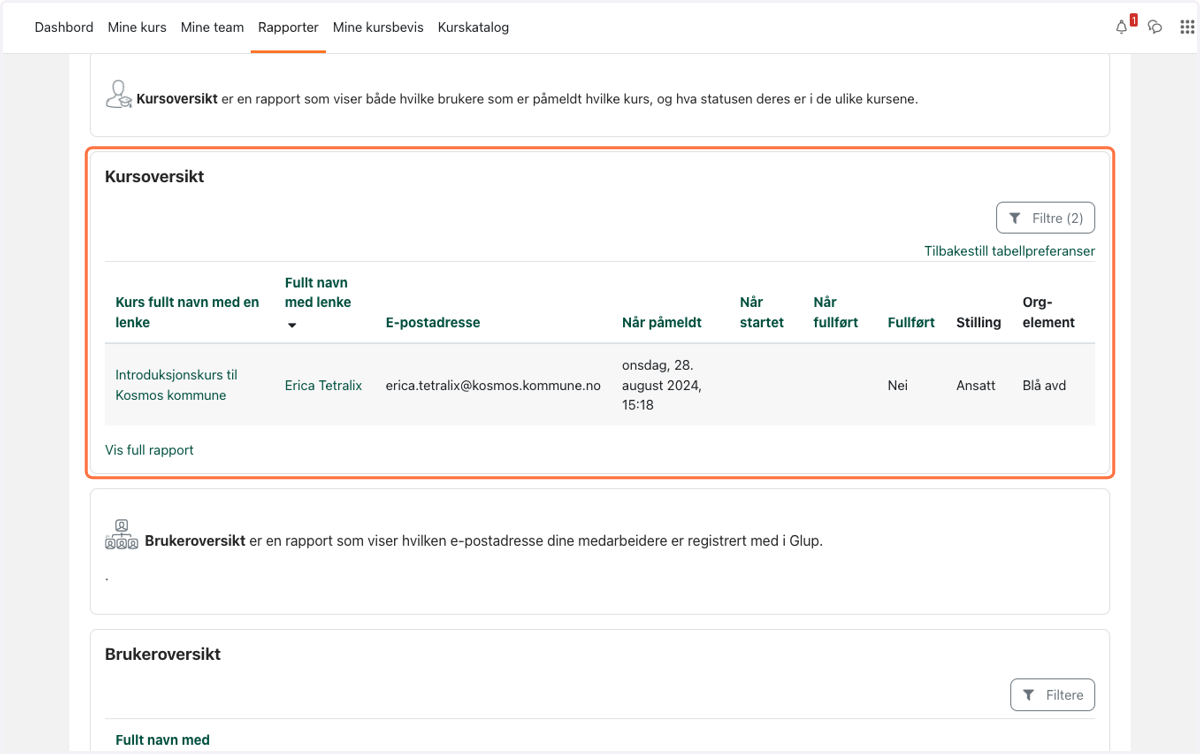The height and width of the screenshot is (754, 1200).
Task: Open the Filtre (2) button in Kursoversikt
Action: [x=1046, y=218]
